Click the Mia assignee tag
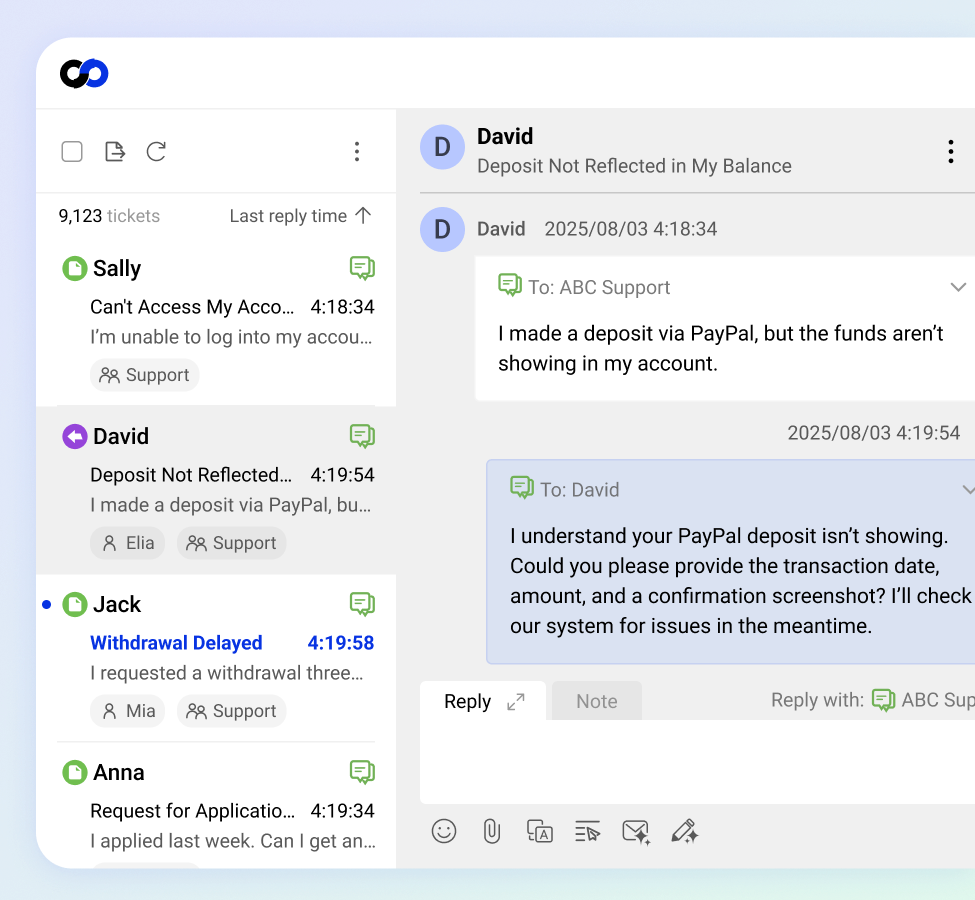This screenshot has height=900, width=975. (x=127, y=711)
